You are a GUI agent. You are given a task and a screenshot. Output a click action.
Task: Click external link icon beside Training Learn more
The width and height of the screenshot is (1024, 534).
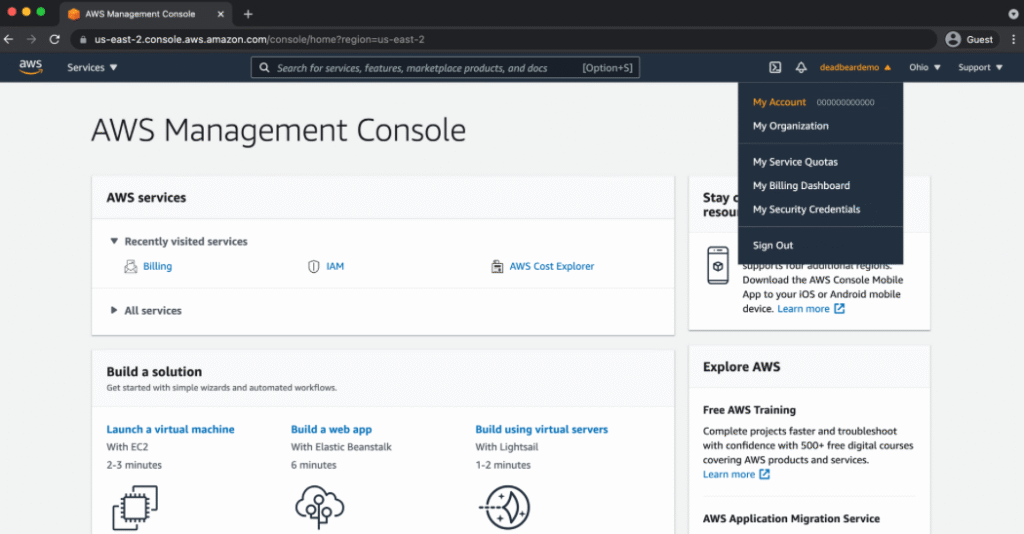point(764,474)
